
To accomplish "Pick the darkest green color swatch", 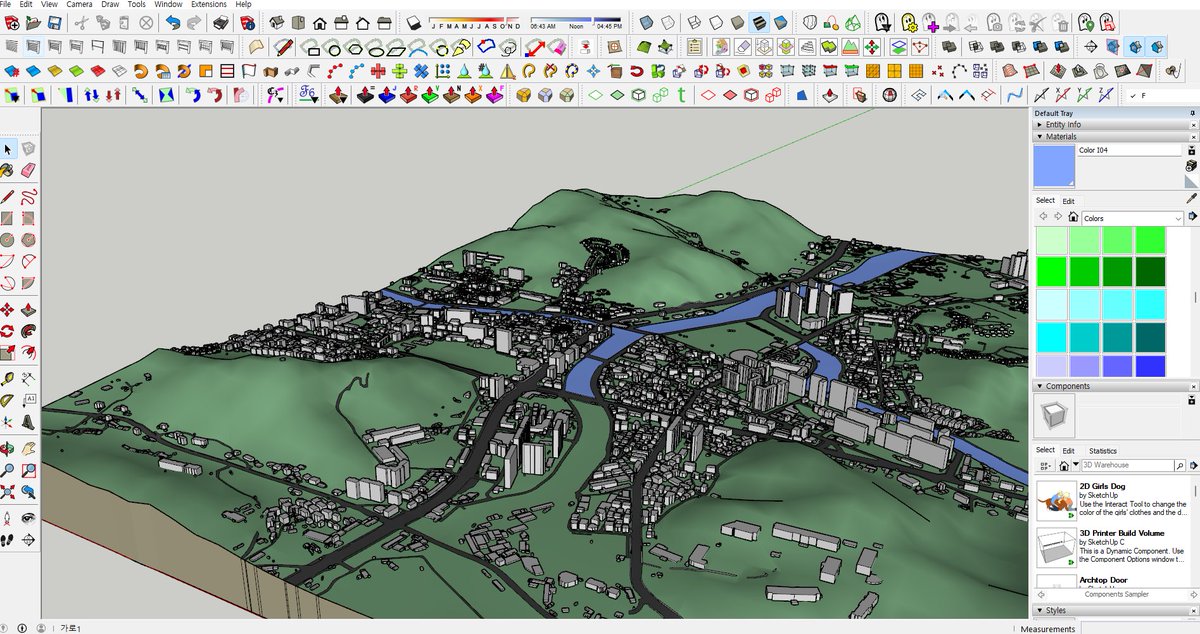I will tap(1151, 271).
